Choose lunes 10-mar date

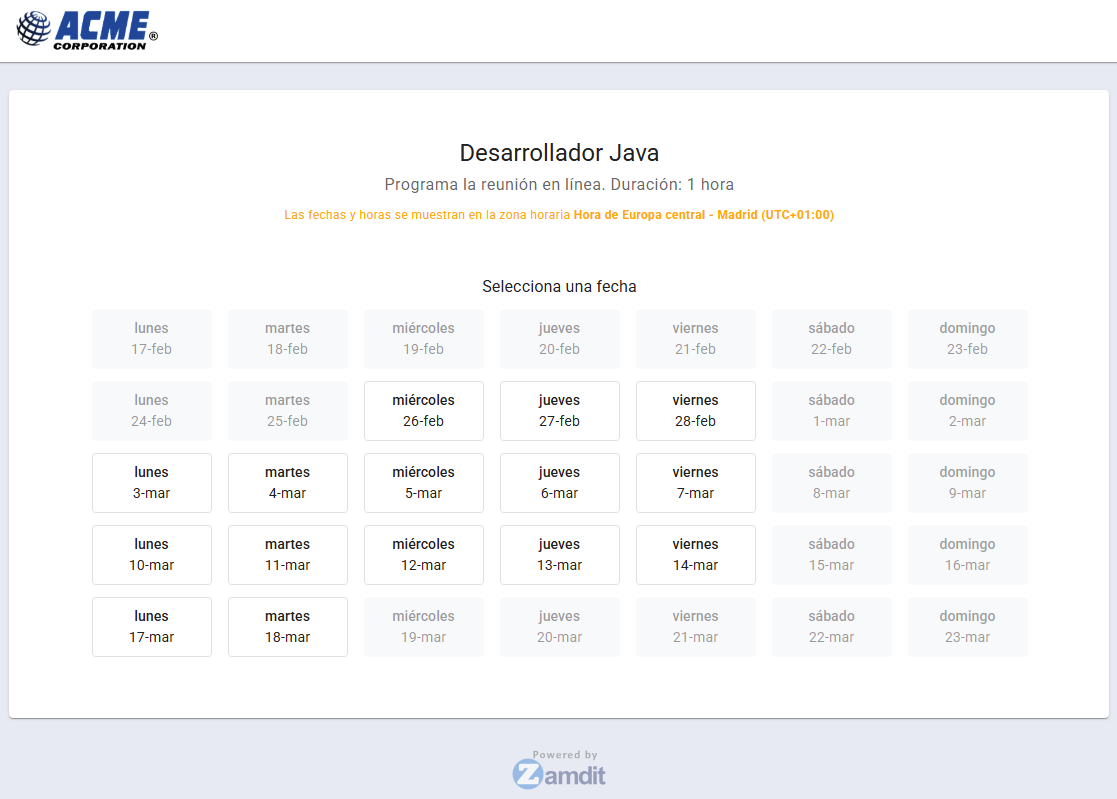[152, 555]
